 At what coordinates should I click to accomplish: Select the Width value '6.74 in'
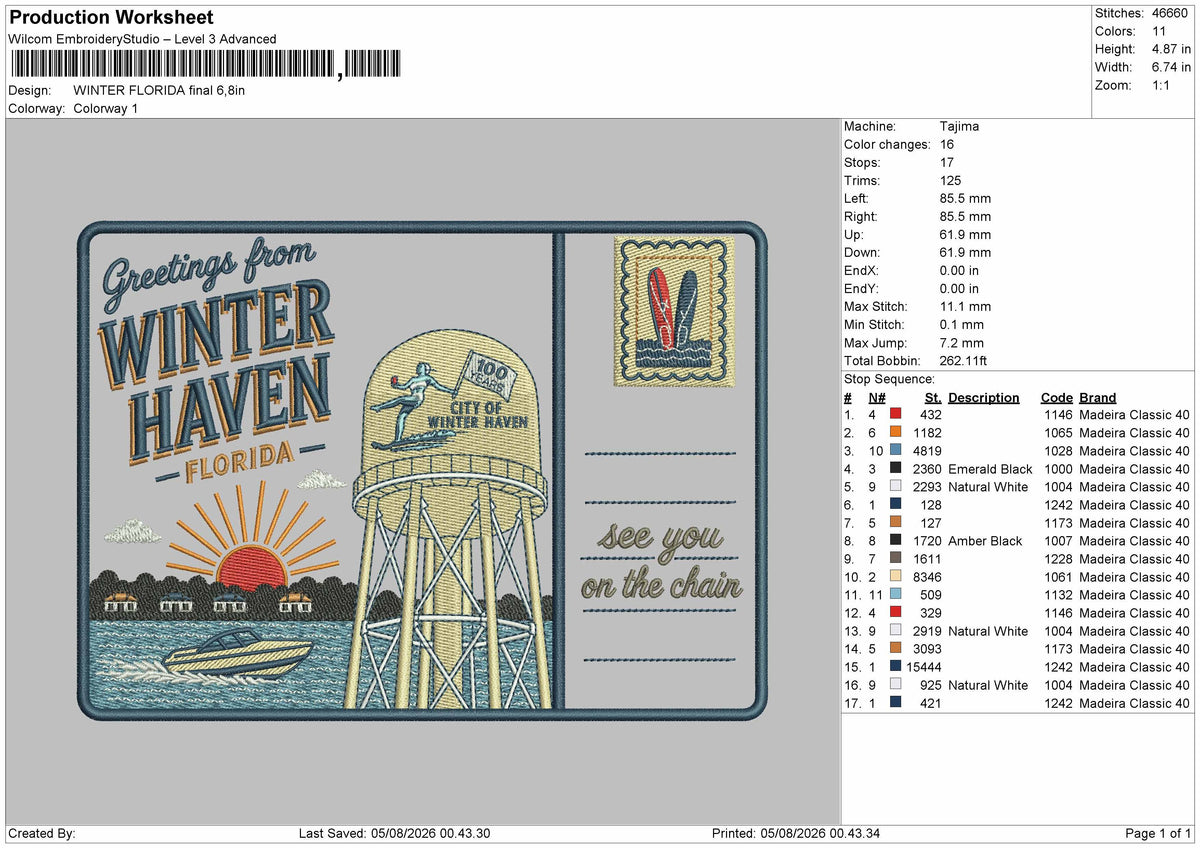point(1171,67)
